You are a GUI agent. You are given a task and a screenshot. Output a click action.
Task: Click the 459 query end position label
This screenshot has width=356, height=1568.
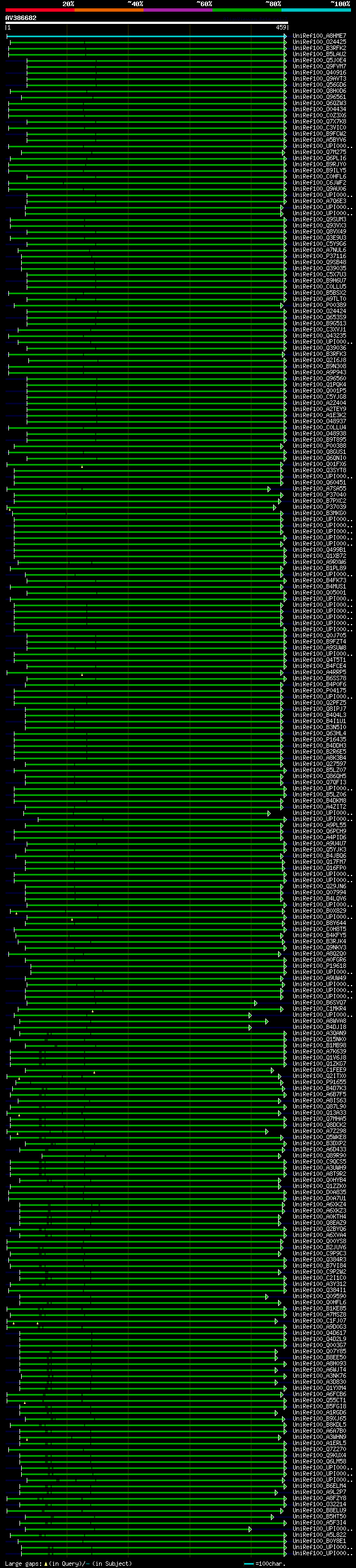pyautogui.click(x=281, y=27)
